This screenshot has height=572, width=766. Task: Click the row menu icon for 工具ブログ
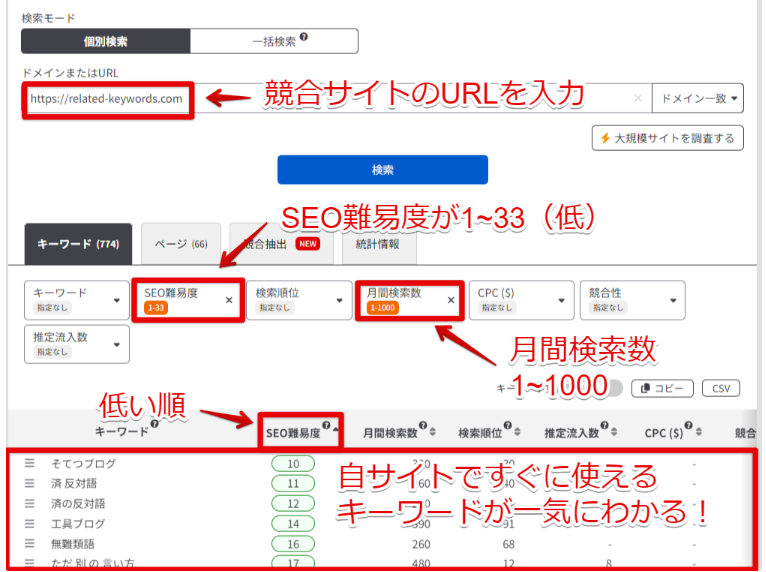tap(30, 523)
